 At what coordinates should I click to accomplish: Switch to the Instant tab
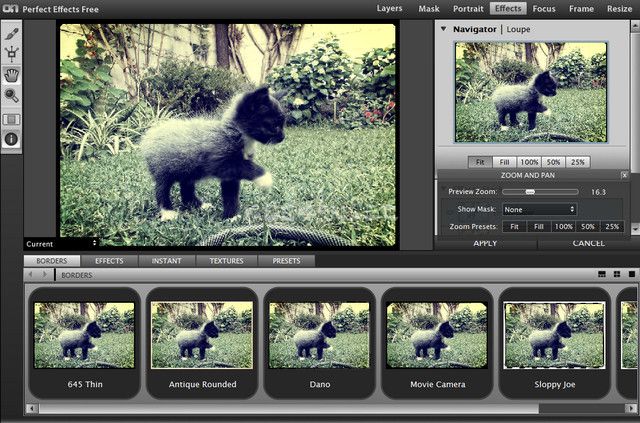click(167, 260)
